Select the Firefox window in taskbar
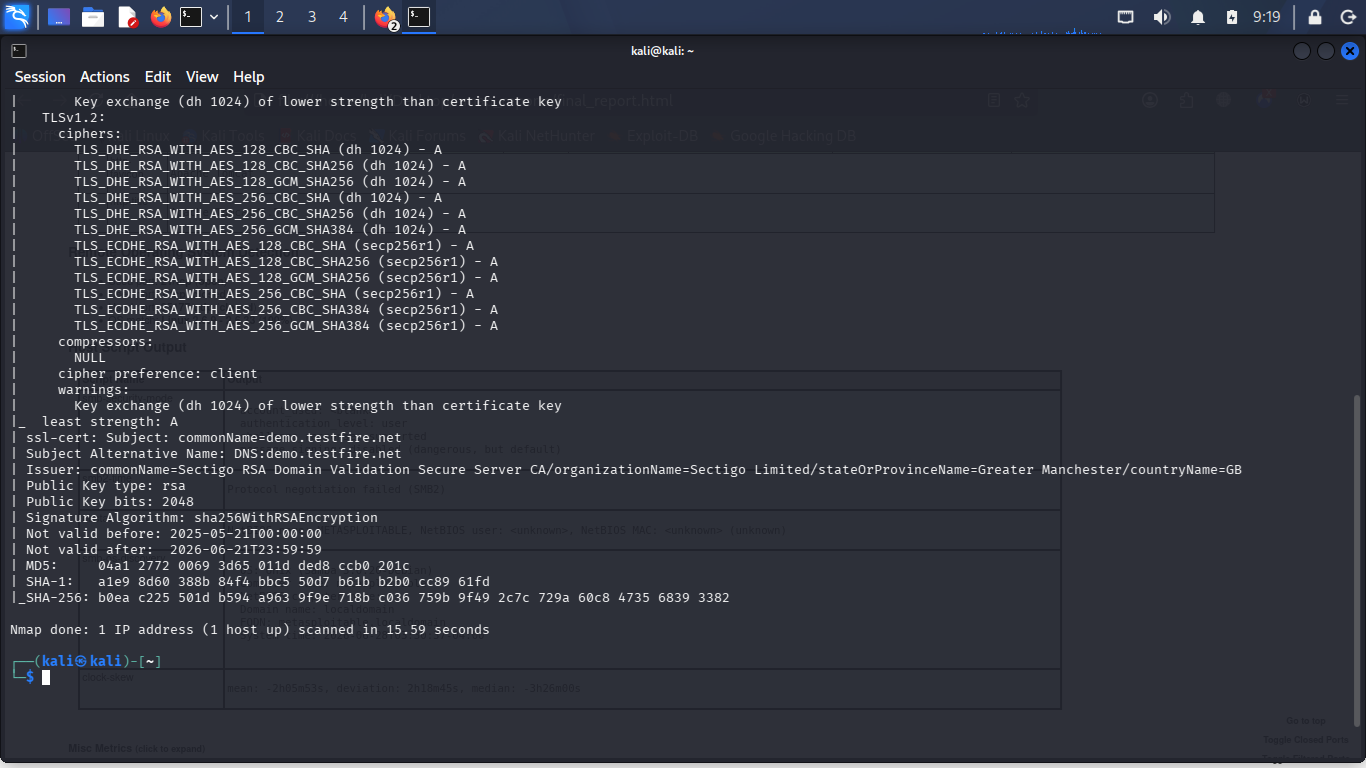Viewport: 1366px width, 771px height. pyautogui.click(x=386, y=17)
